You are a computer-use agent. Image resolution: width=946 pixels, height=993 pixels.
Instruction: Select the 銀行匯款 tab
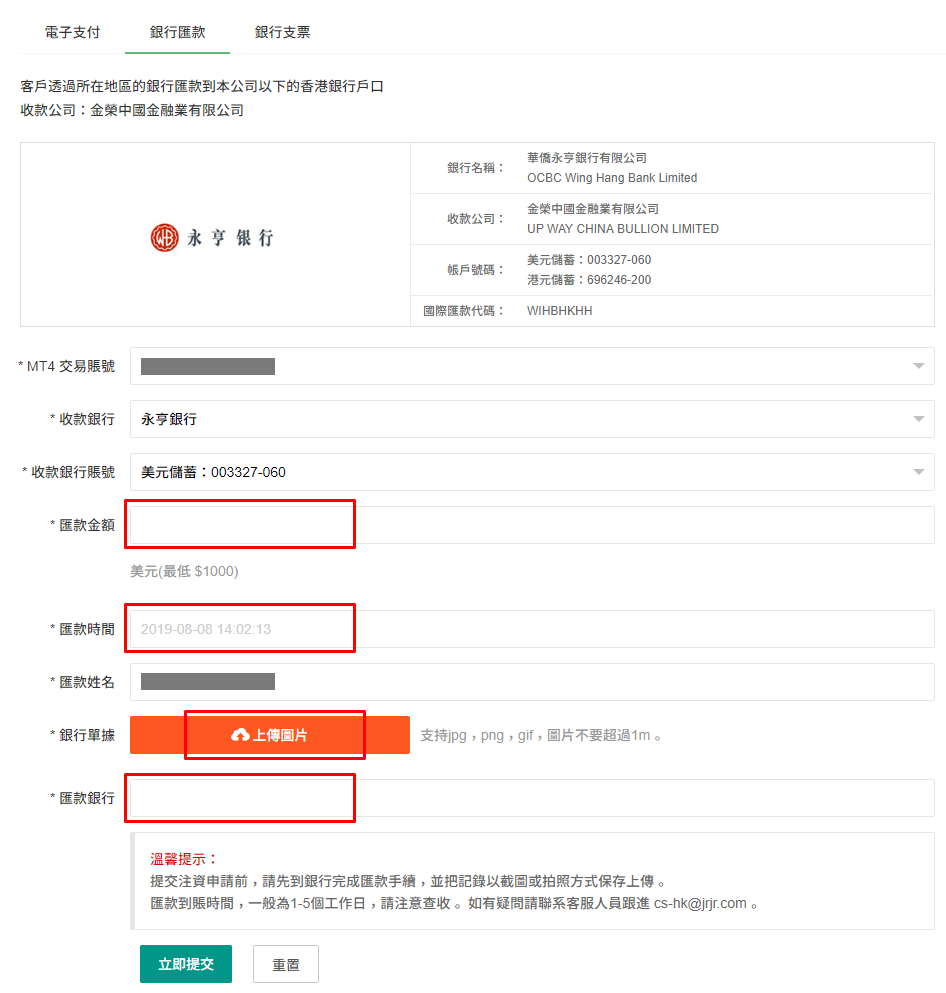pyautogui.click(x=177, y=32)
